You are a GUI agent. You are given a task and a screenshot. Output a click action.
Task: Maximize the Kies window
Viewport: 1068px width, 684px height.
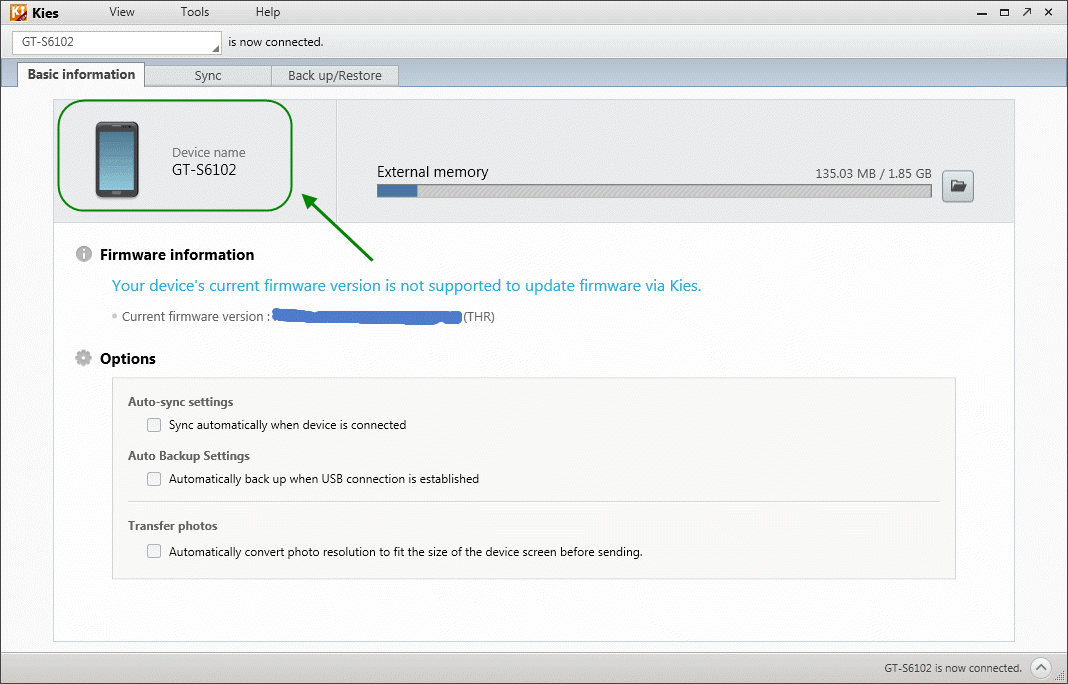point(1004,12)
